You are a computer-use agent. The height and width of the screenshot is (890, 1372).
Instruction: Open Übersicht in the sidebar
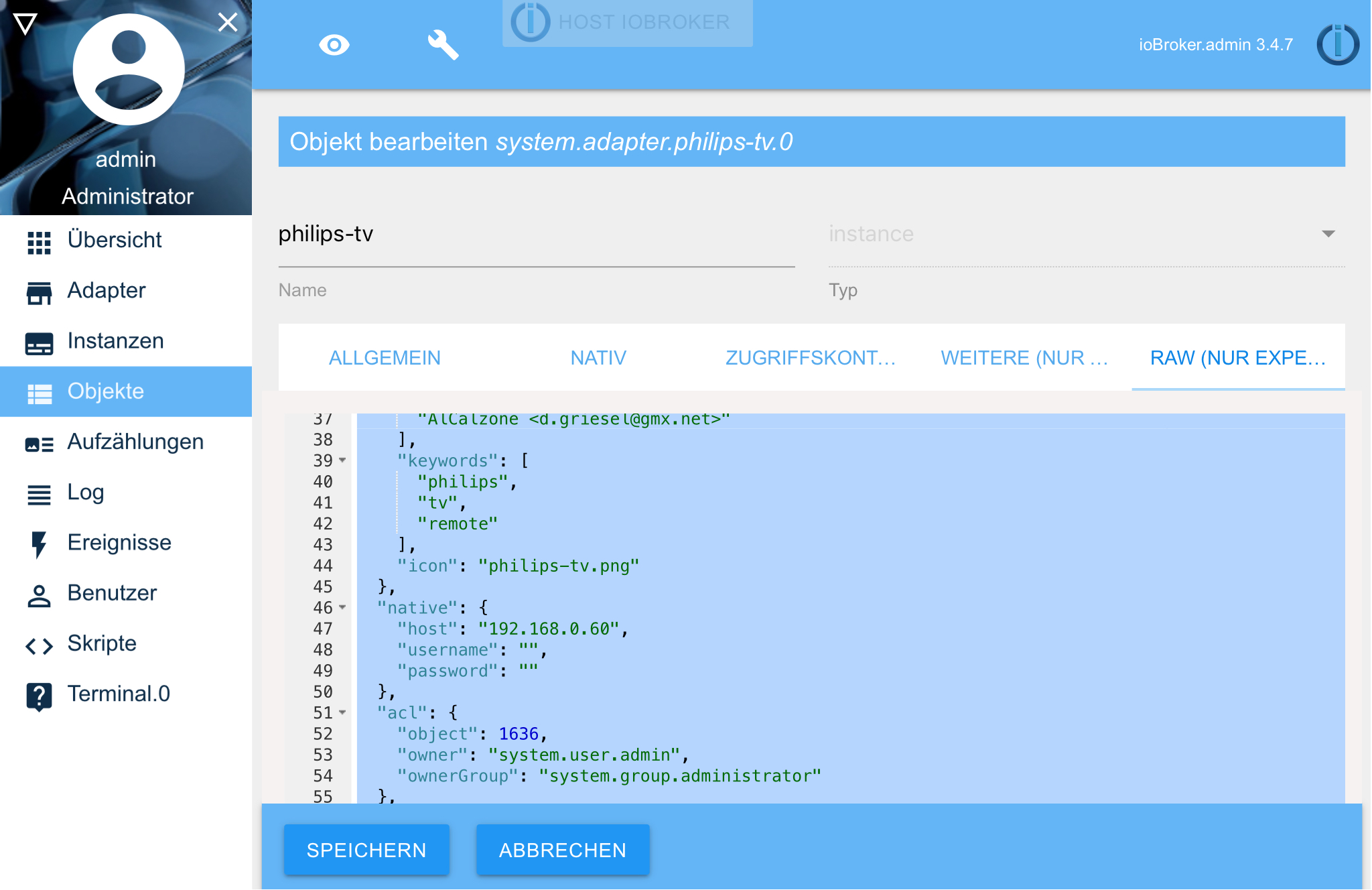coord(126,240)
